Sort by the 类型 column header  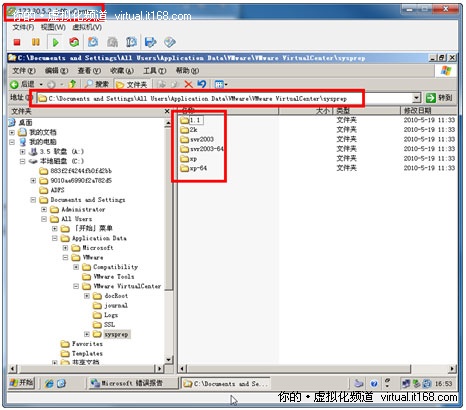366,111
